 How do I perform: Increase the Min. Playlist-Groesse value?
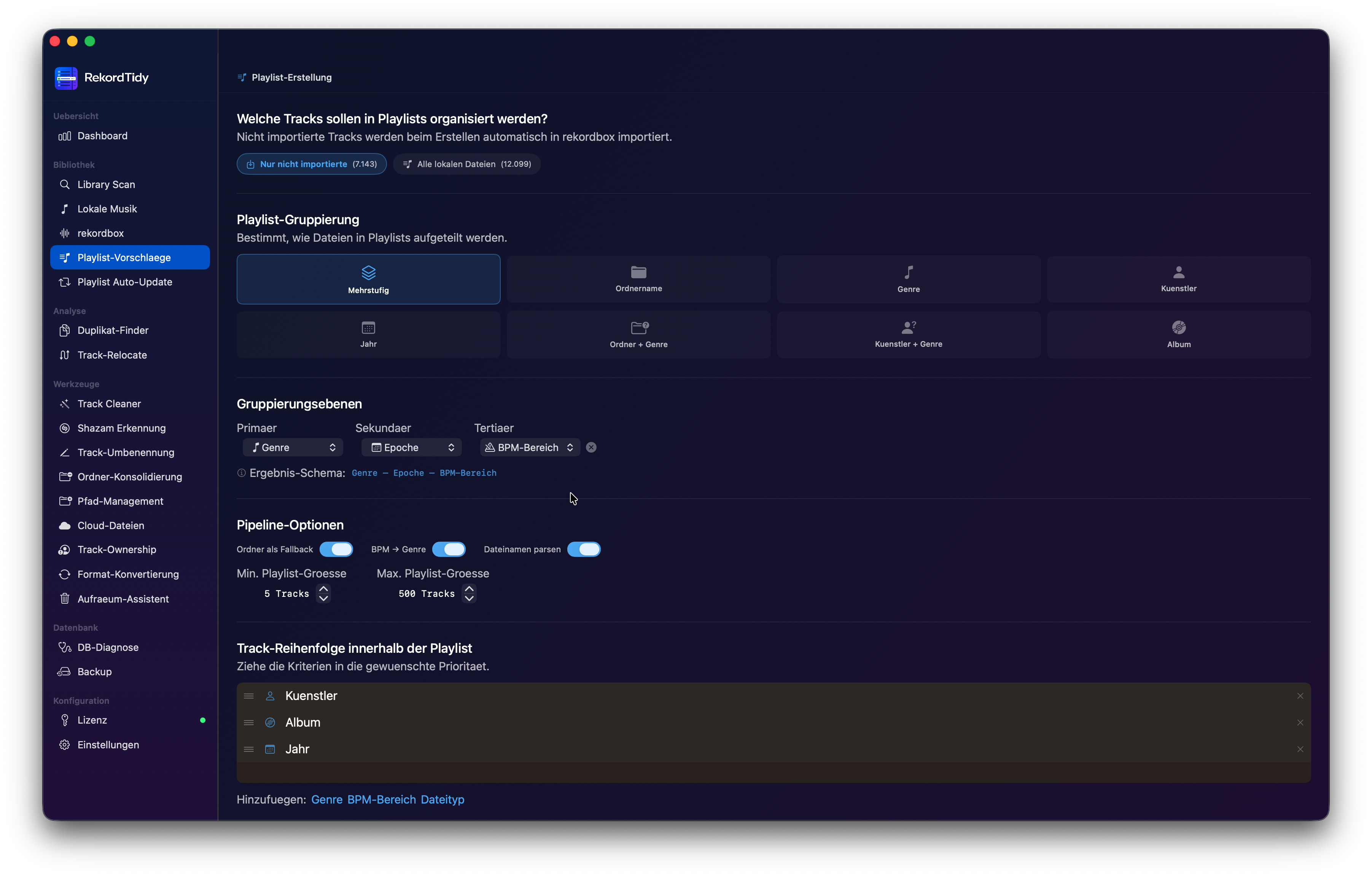(x=324, y=589)
